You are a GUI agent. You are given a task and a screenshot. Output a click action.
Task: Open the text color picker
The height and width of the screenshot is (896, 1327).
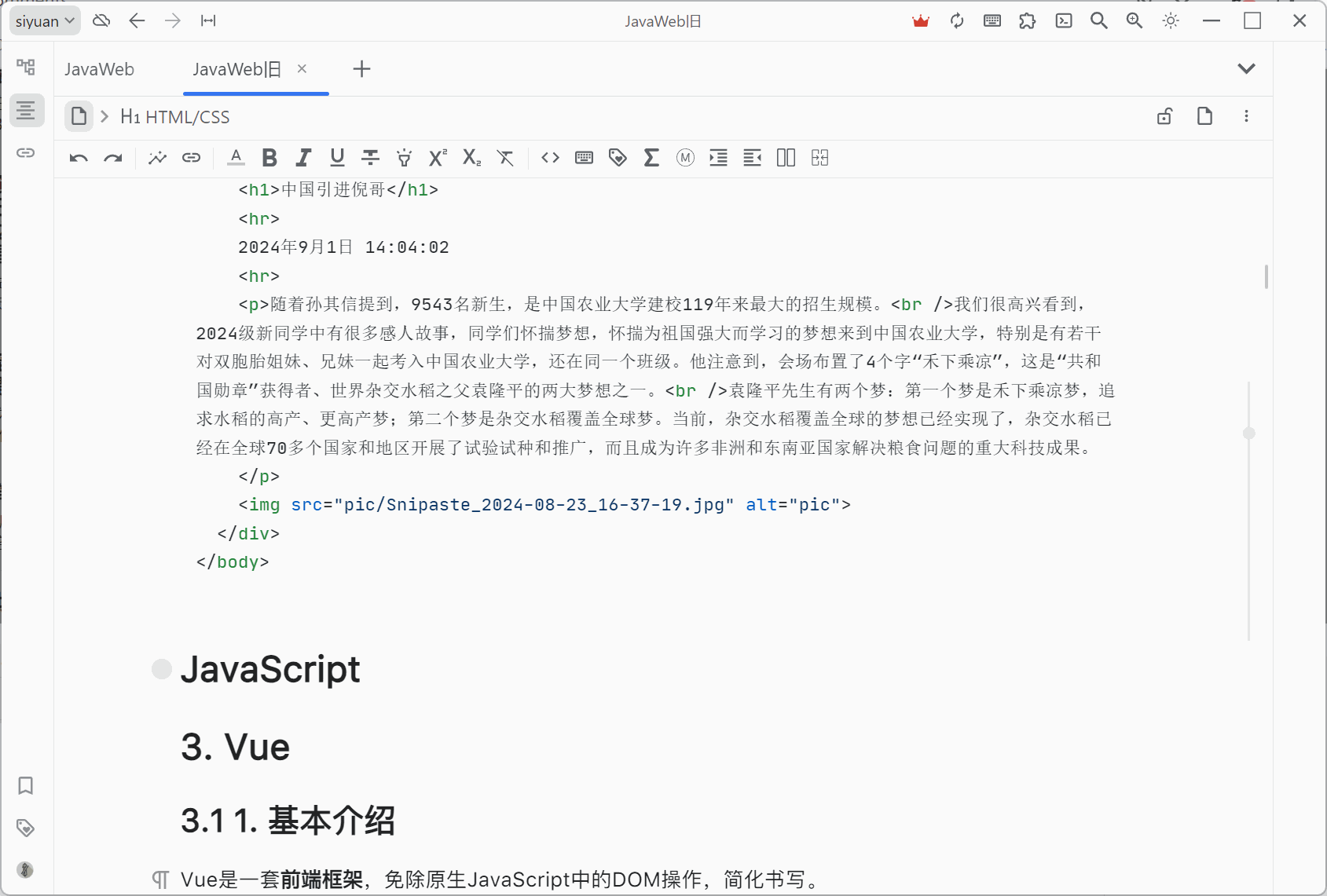[x=235, y=158]
